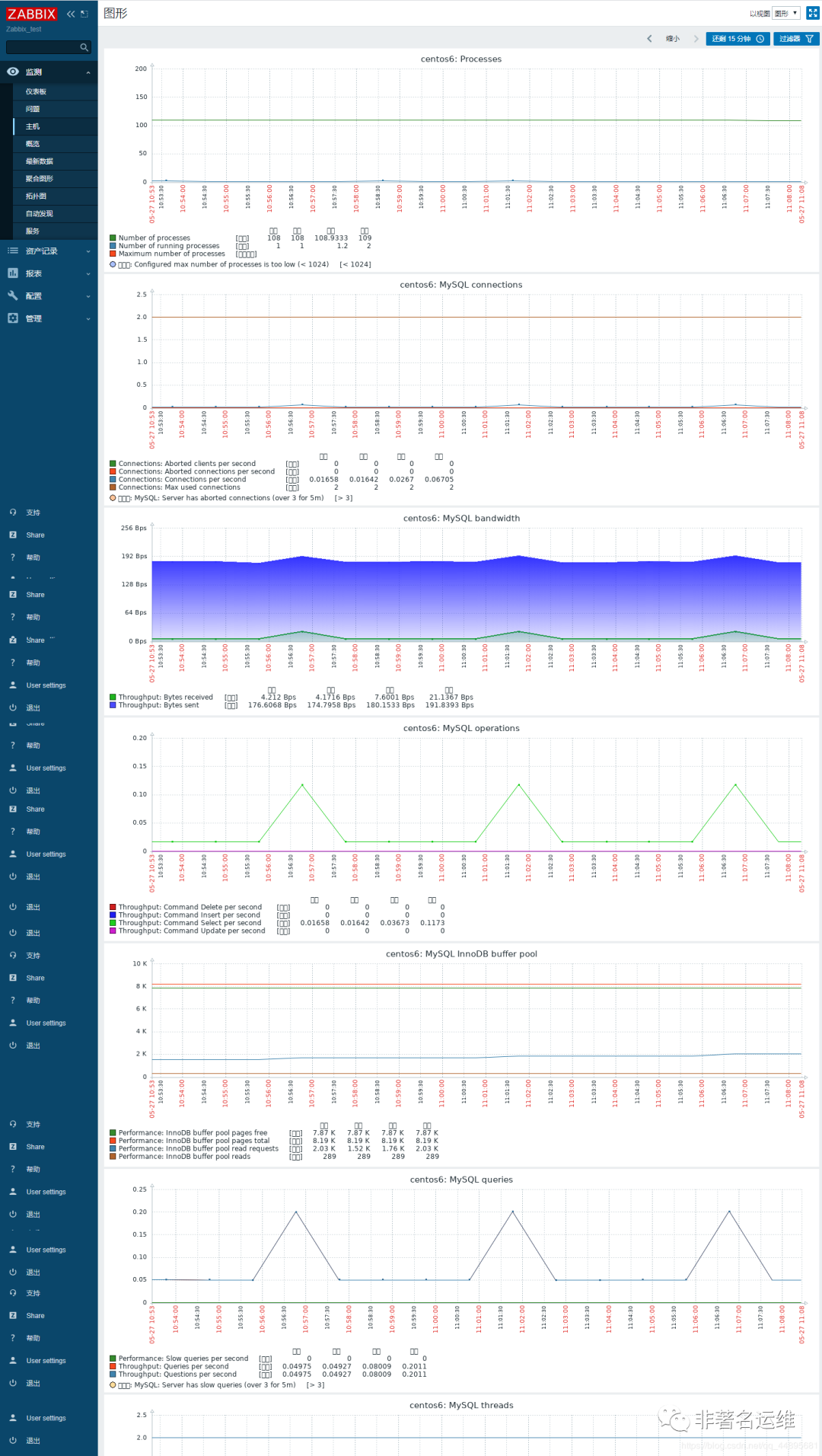Open the 配置 wrench section
822x1456 pixels.
click(49, 295)
